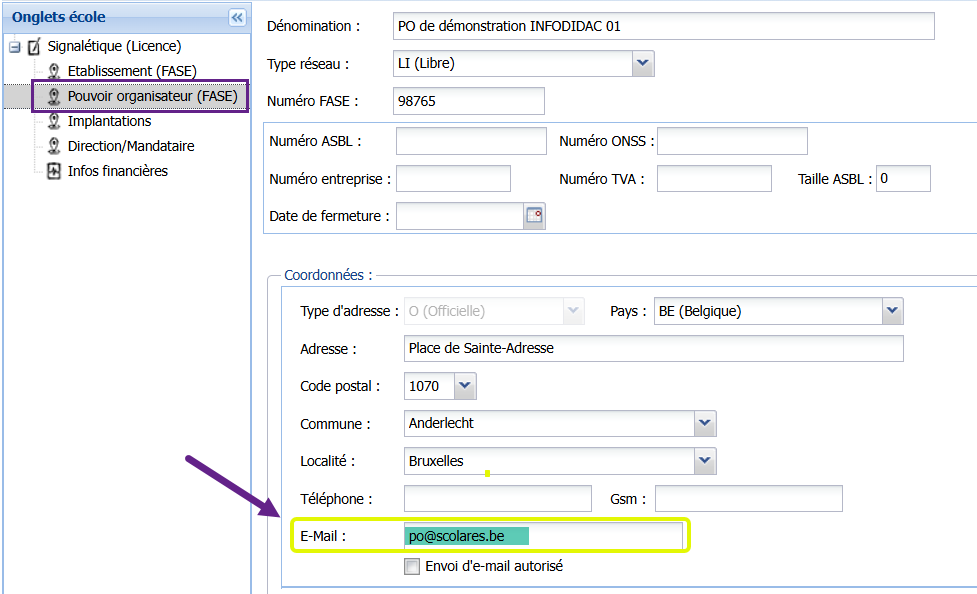Click the Pouvoir organisateur pin icon
The width and height of the screenshot is (977, 594).
[54, 96]
